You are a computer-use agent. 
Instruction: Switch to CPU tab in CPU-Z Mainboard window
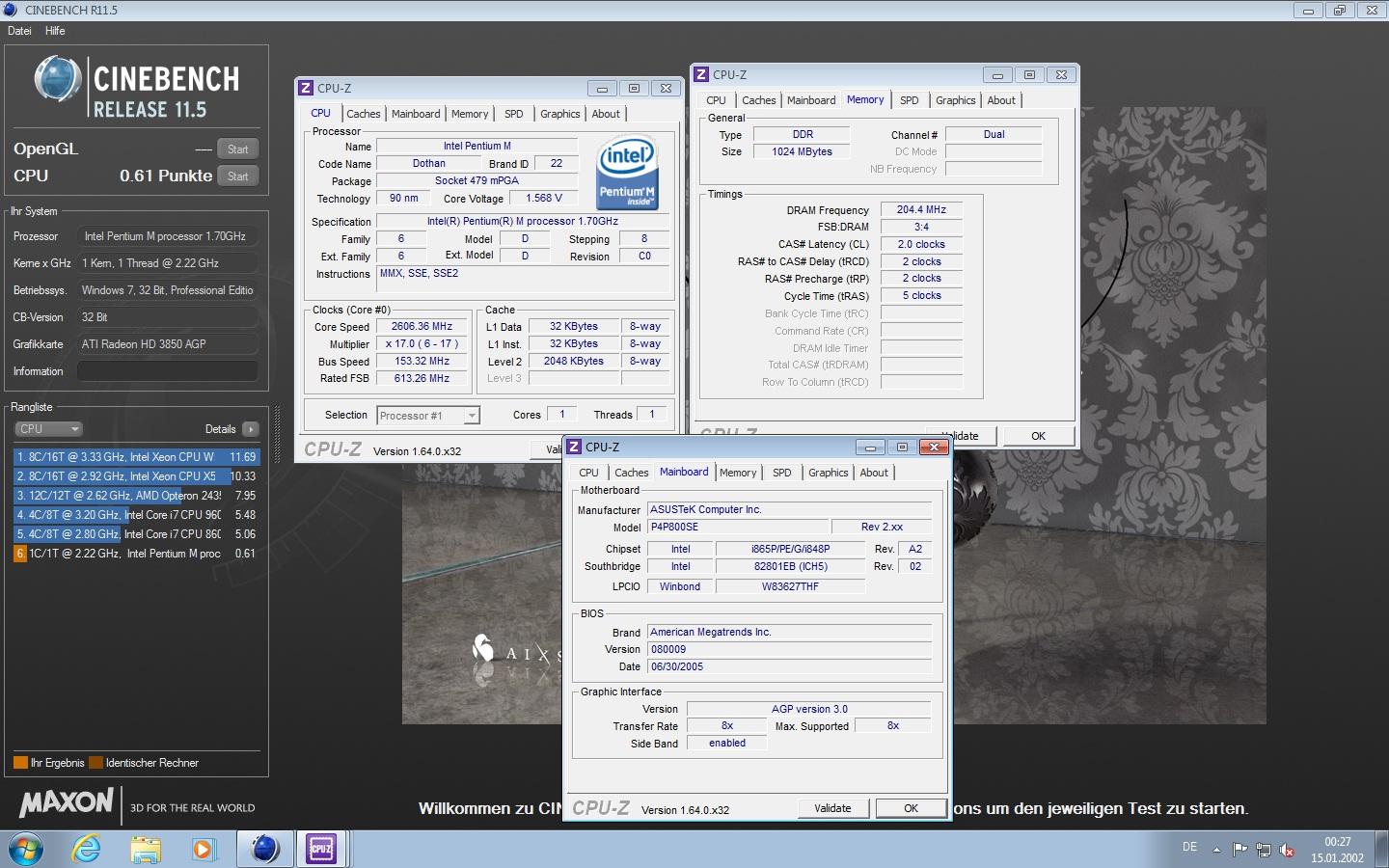pyautogui.click(x=588, y=473)
